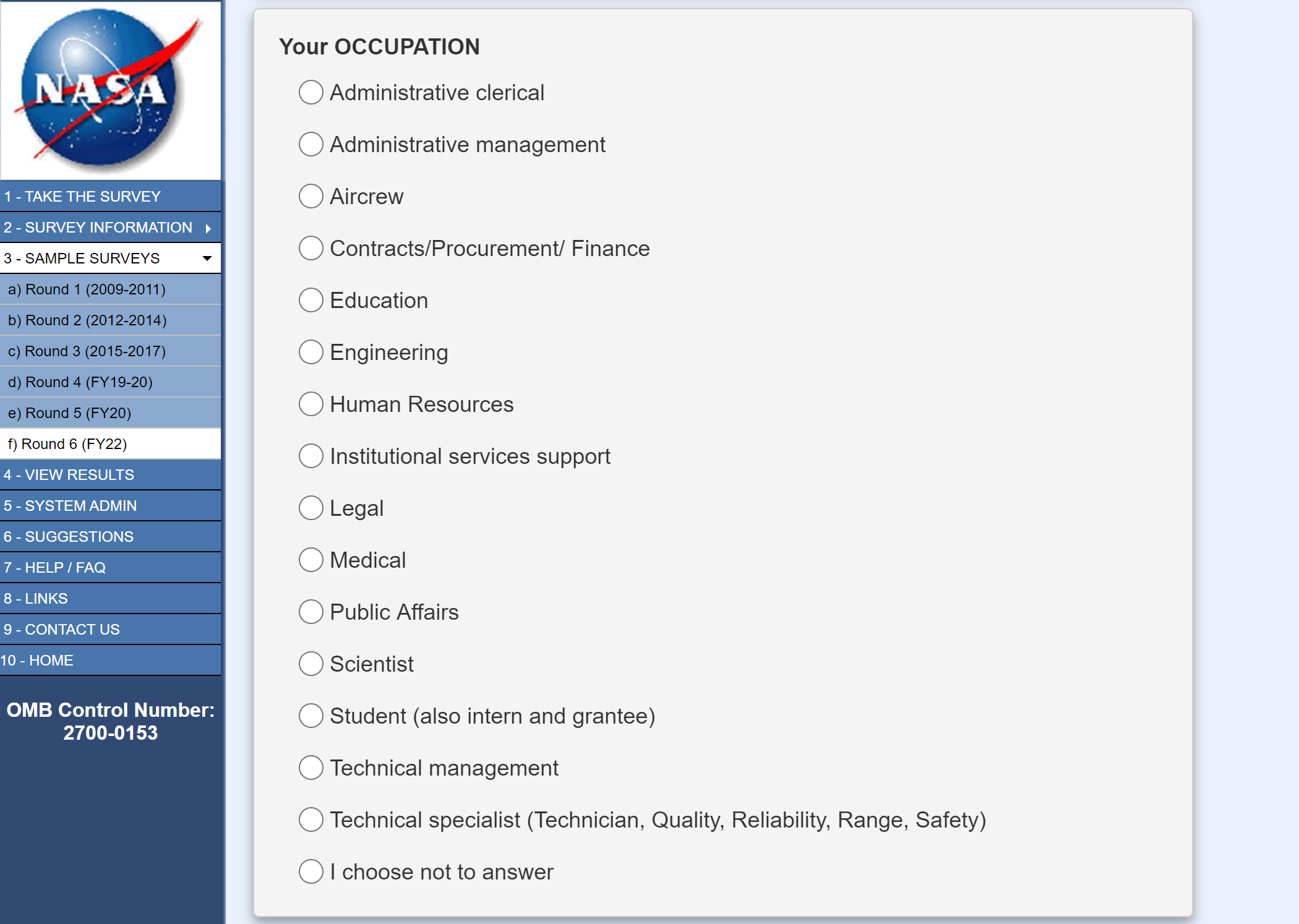The height and width of the screenshot is (924, 1299).
Task: Open Round 1 (2009-2011) sample survey
Action: click(x=87, y=289)
